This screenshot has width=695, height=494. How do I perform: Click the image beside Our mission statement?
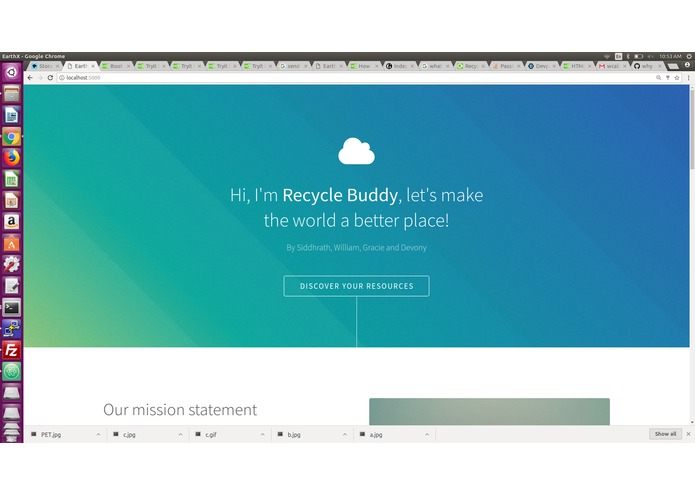click(x=489, y=412)
